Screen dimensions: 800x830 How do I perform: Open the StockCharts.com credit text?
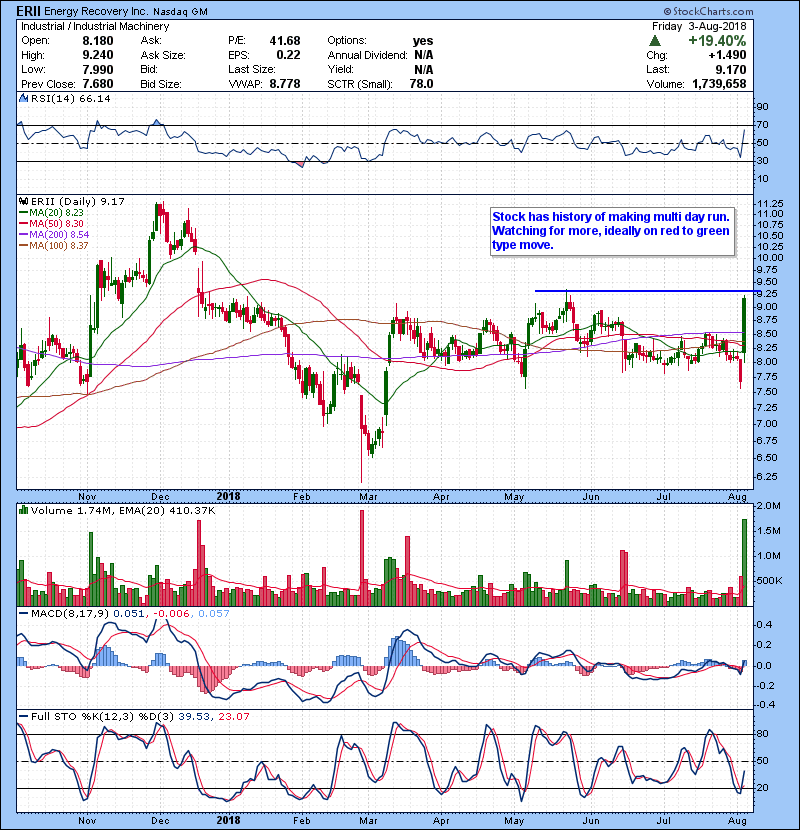pyautogui.click(x=708, y=11)
